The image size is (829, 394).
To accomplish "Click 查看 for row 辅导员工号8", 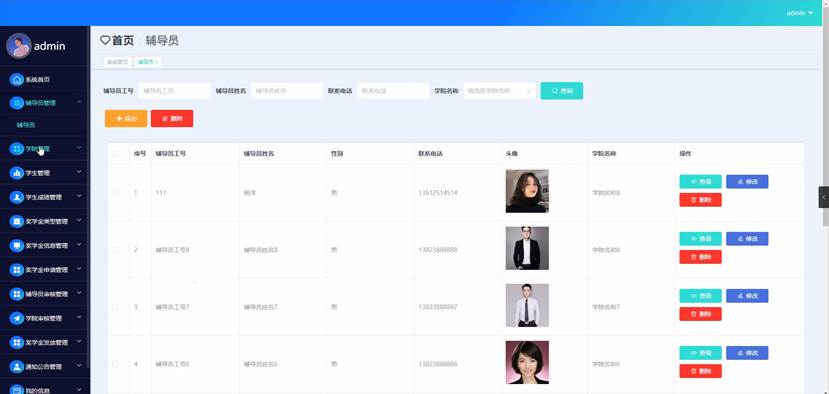I will point(700,239).
